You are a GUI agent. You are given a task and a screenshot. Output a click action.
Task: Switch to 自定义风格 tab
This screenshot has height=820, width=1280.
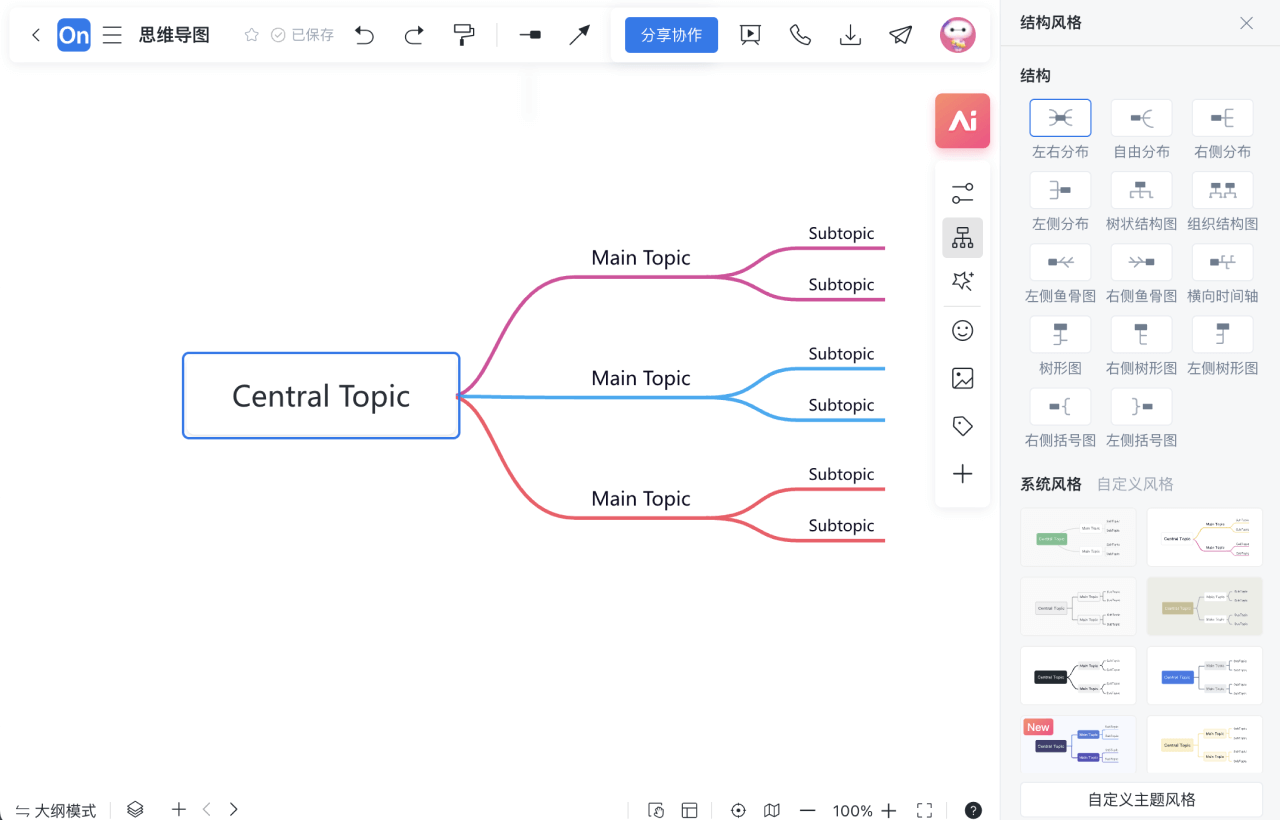point(1135,484)
